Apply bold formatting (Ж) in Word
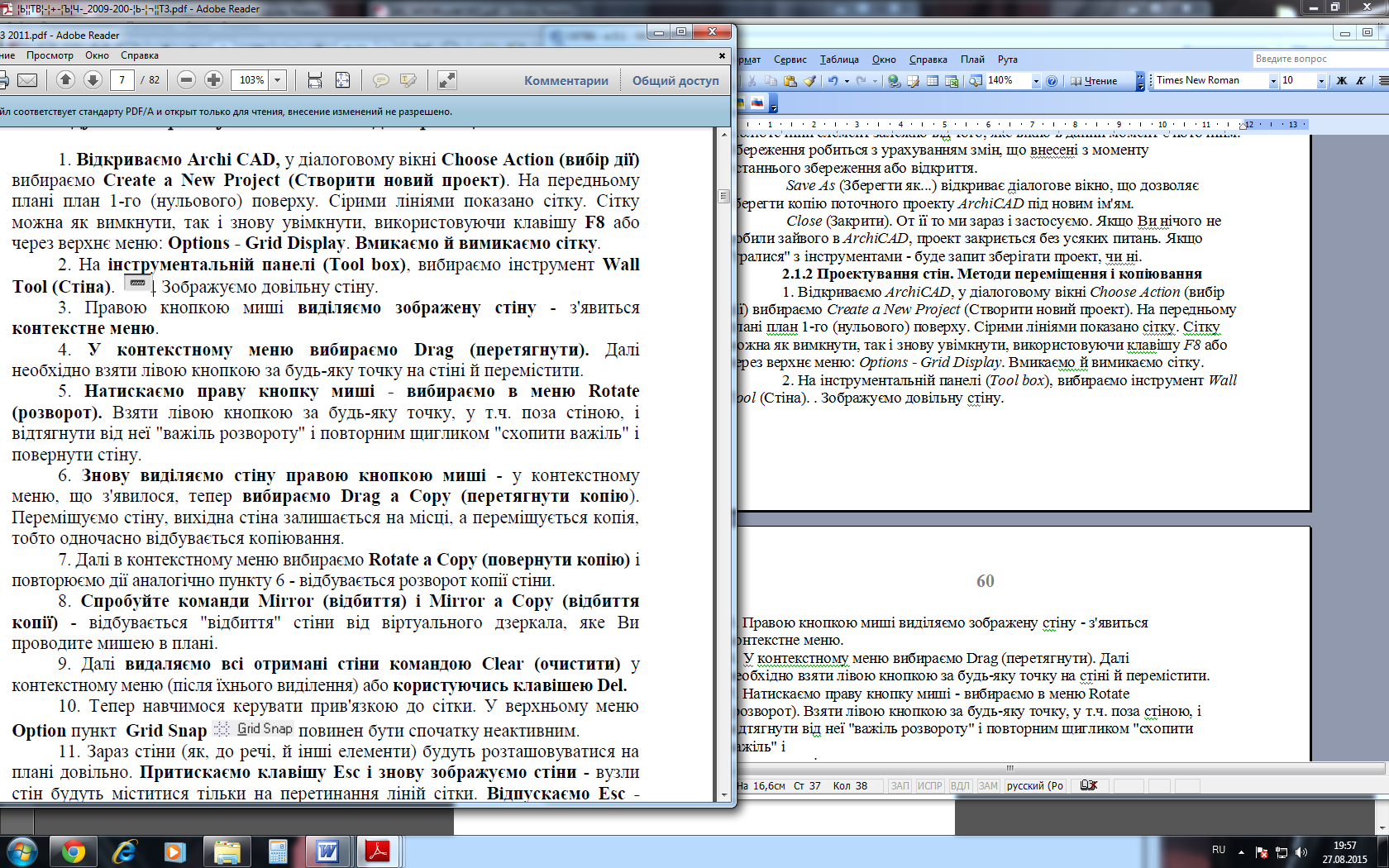This screenshot has width=1389, height=868. coord(1341,80)
